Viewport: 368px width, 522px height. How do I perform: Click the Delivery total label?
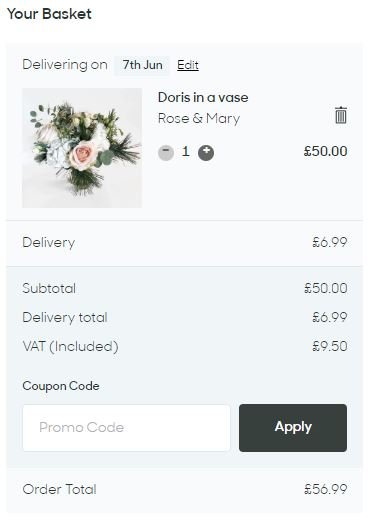coord(65,317)
